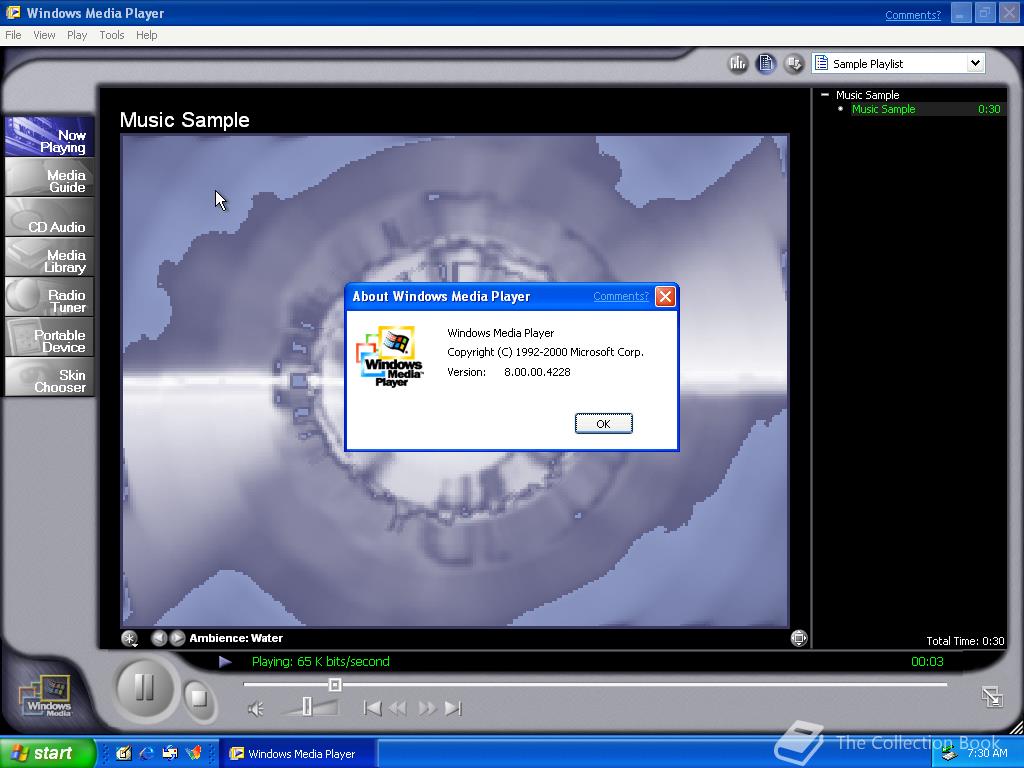Switch to the previous visualization
The width and height of the screenshot is (1024, 768).
[x=159, y=638]
